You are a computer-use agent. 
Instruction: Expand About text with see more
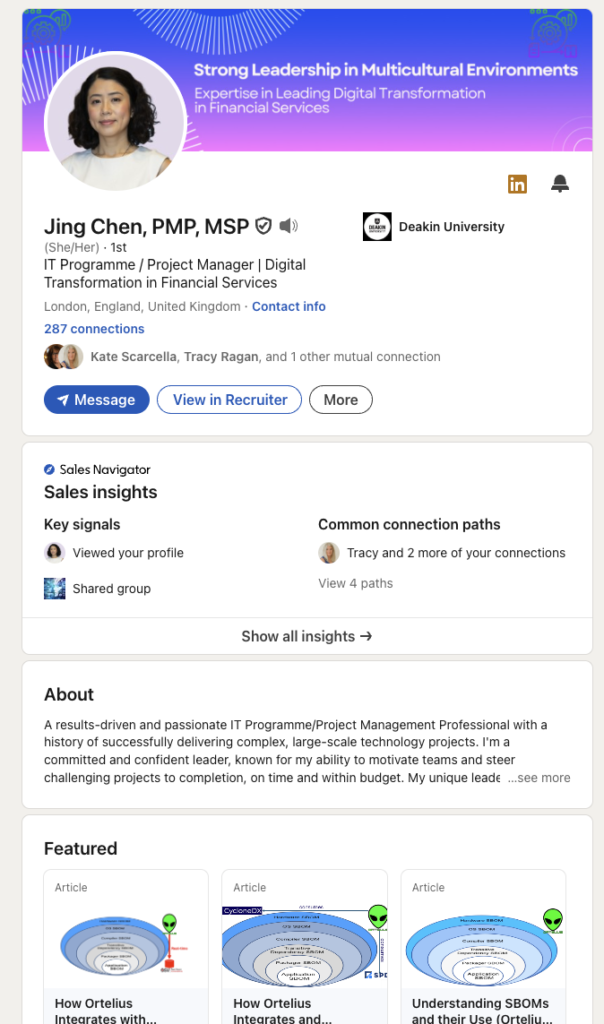pyautogui.click(x=539, y=778)
